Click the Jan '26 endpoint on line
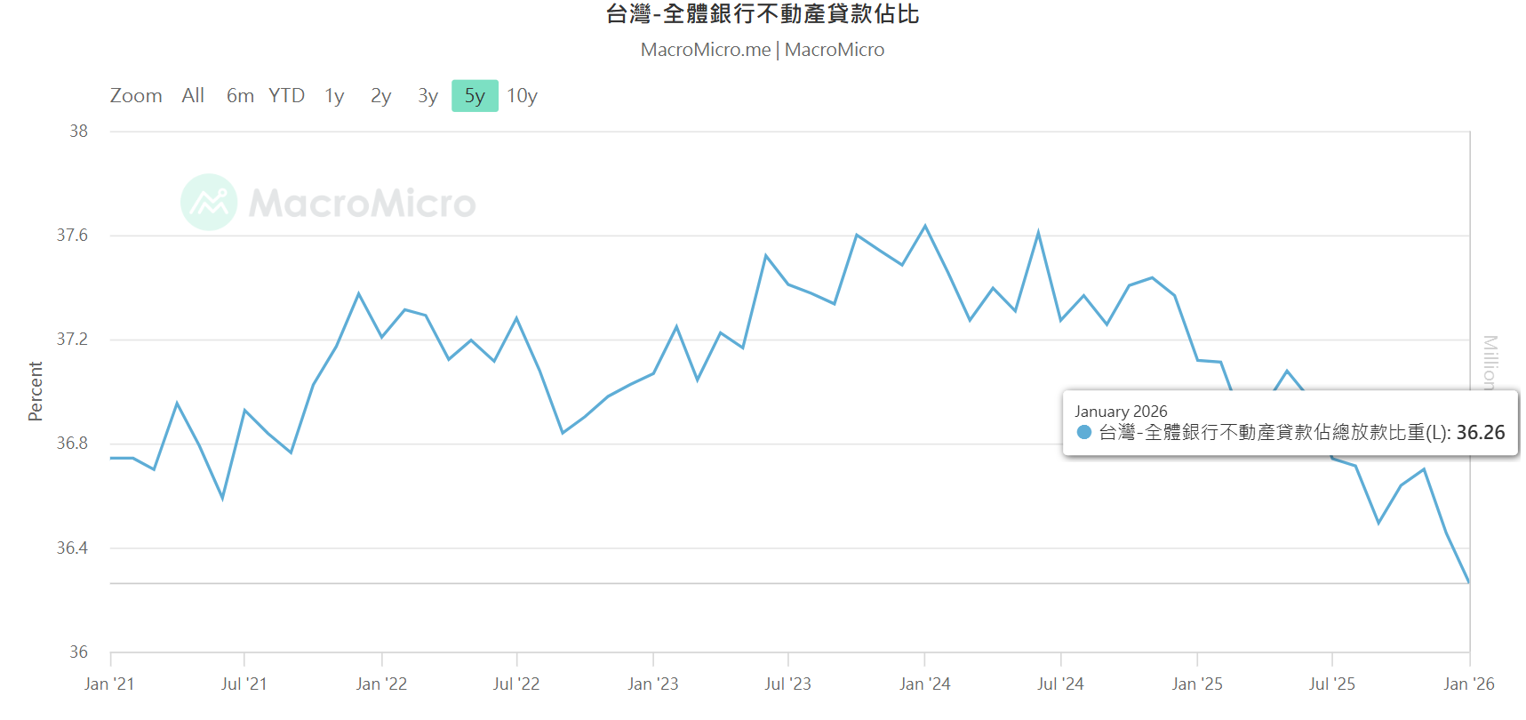This screenshot has width=1526, height=720. [x=1469, y=583]
